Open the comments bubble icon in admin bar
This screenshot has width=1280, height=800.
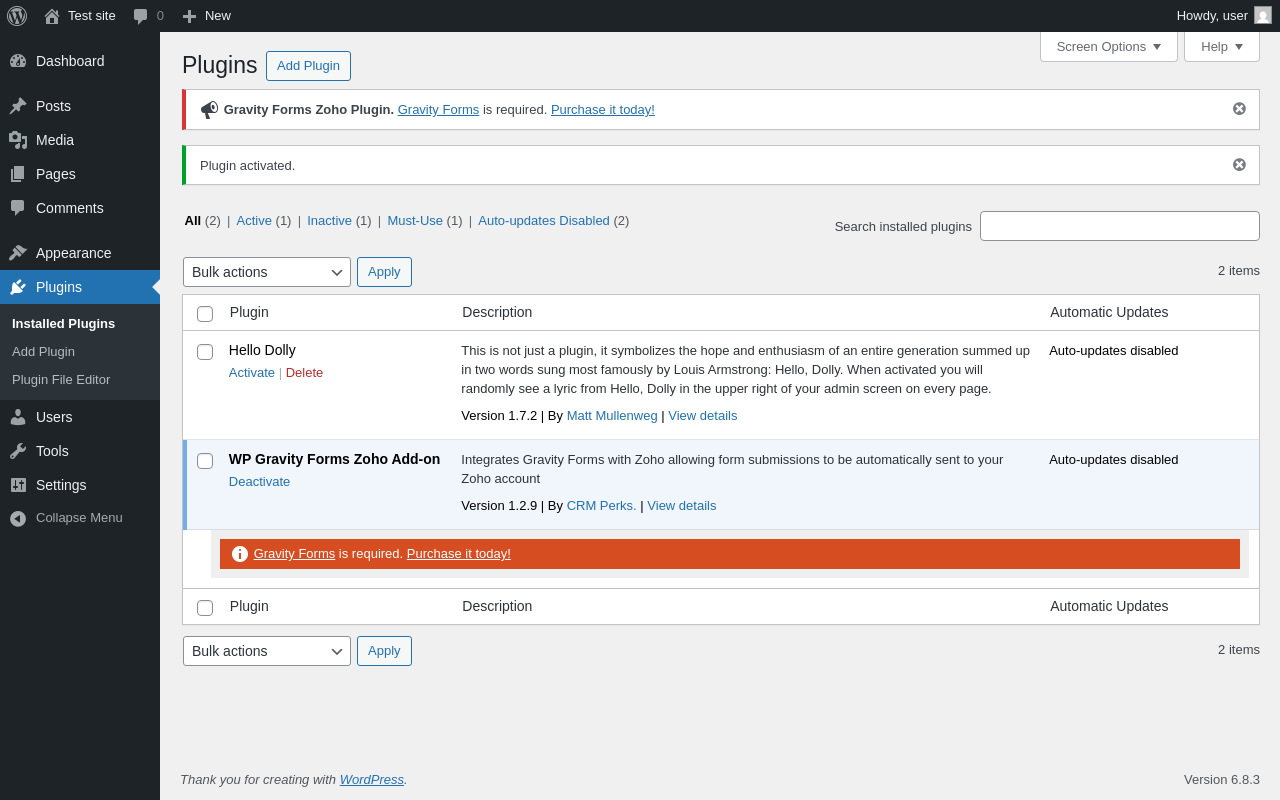coord(141,16)
